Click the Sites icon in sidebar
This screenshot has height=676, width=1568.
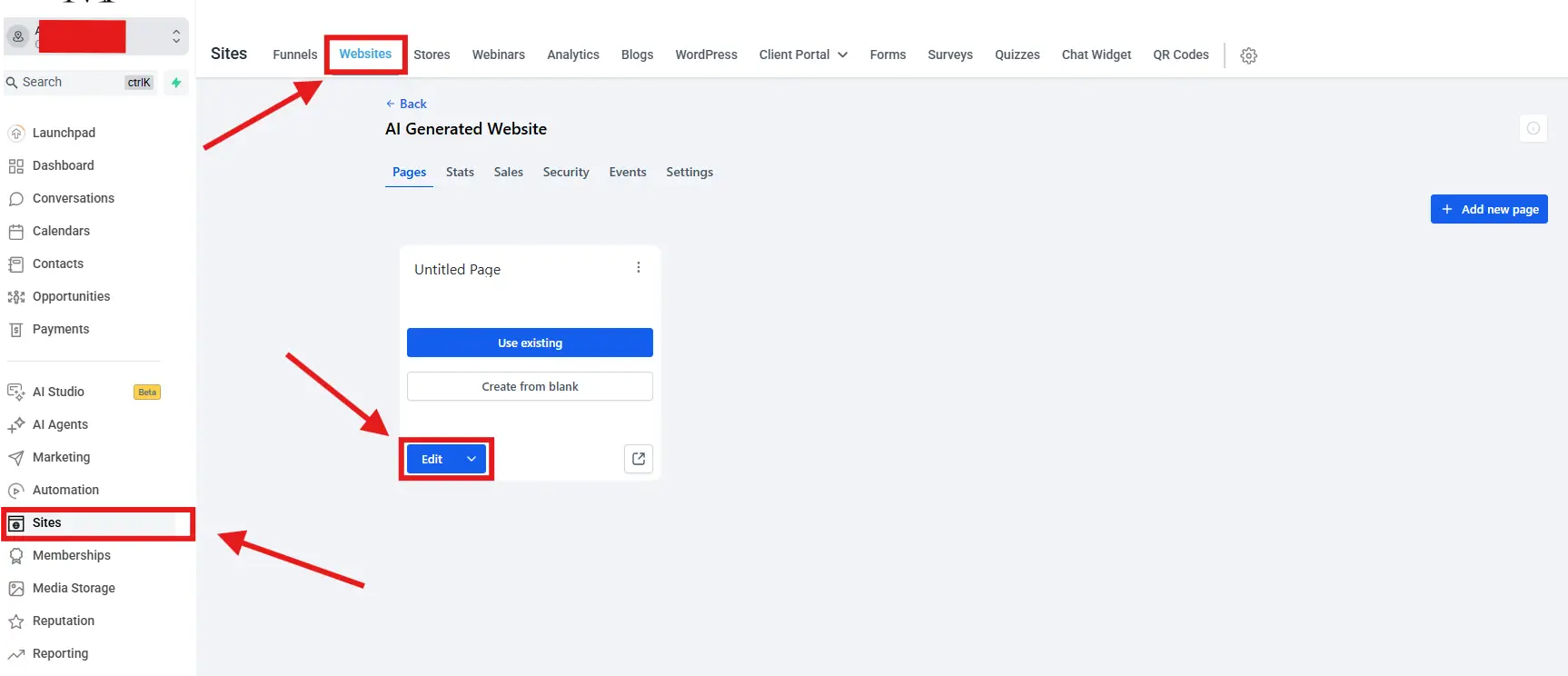pos(16,523)
